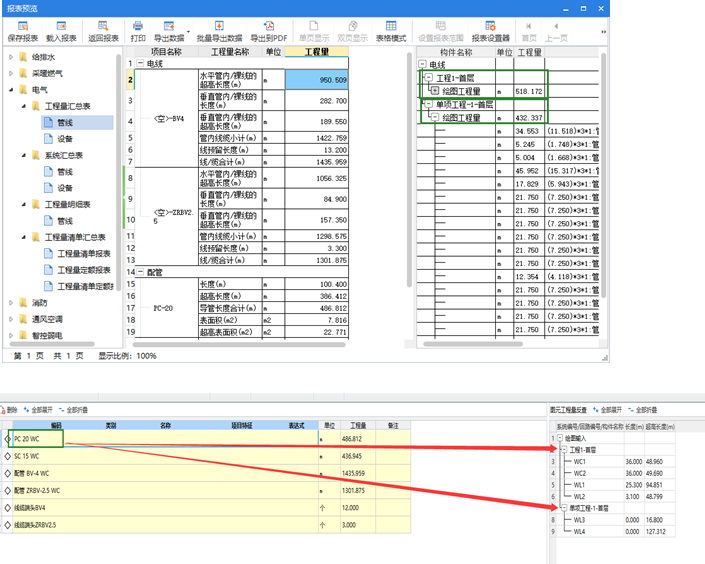Open 工程量清单报表 in the tree
Viewport: 705px width, 564px height.
coord(83,254)
